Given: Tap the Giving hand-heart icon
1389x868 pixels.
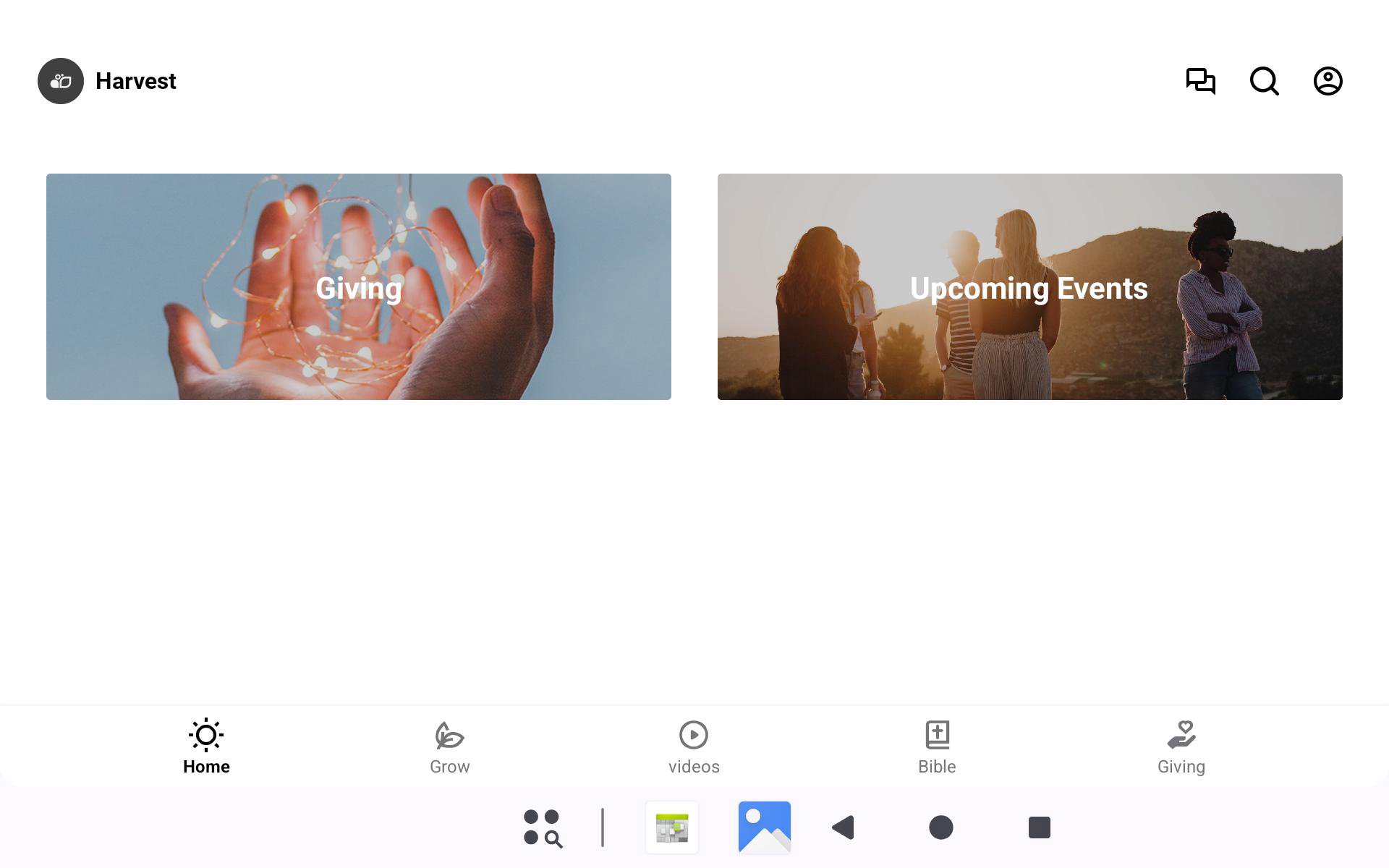Looking at the screenshot, I should click(x=1181, y=735).
